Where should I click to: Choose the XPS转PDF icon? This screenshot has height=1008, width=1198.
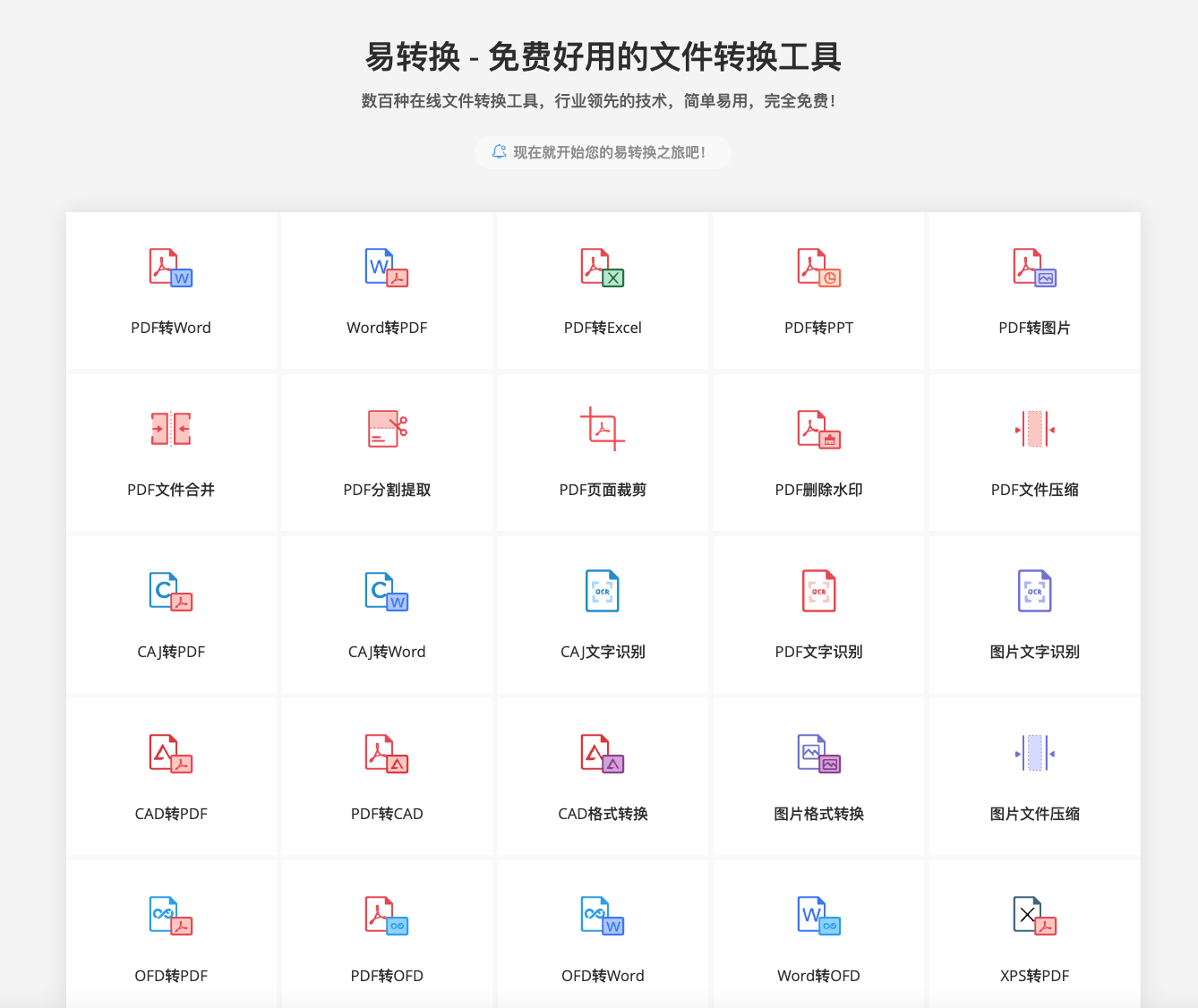[1035, 916]
